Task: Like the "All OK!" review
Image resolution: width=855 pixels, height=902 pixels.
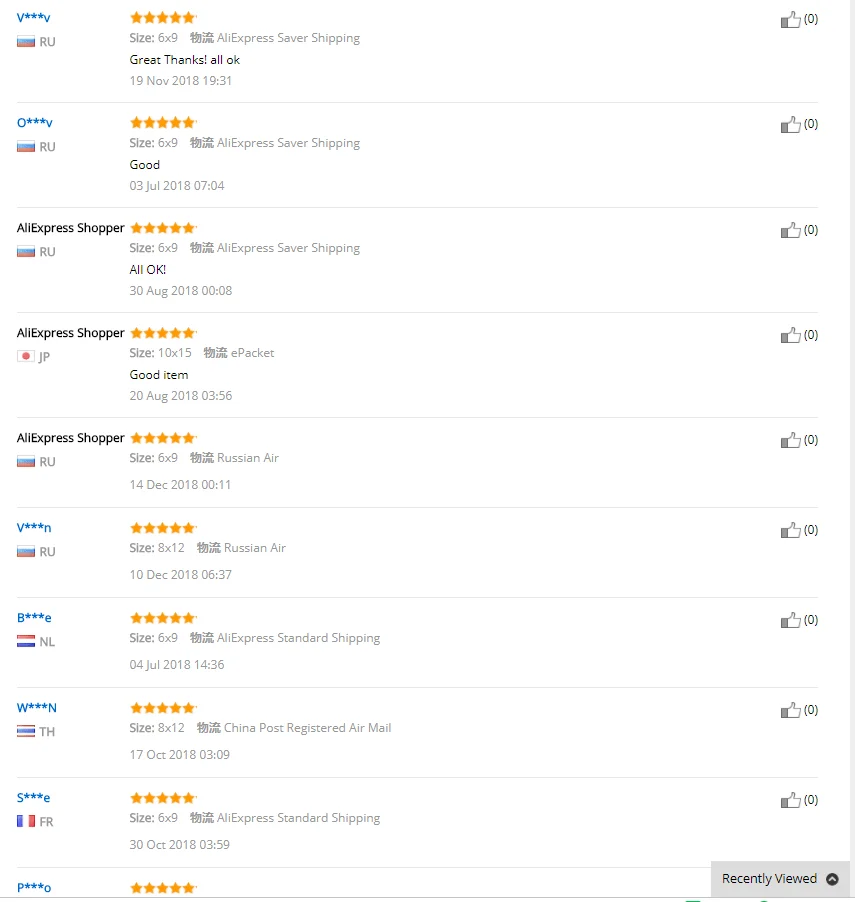Action: (791, 230)
